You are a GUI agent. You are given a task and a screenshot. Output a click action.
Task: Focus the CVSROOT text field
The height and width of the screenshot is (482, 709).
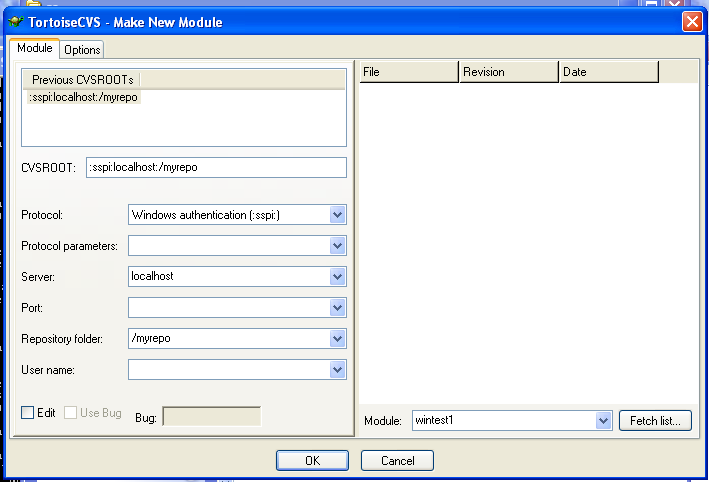216,167
